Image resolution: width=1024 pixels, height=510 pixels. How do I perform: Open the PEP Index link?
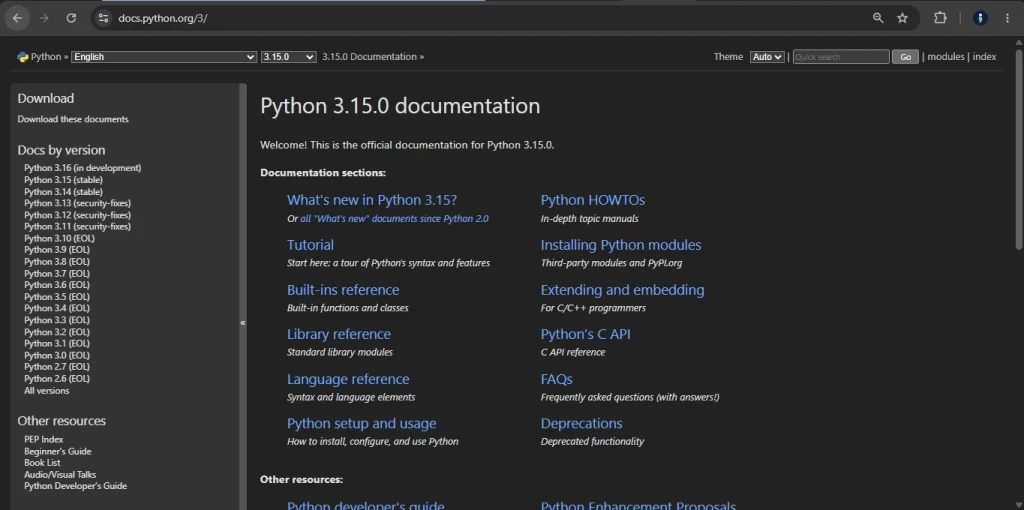click(x=44, y=439)
